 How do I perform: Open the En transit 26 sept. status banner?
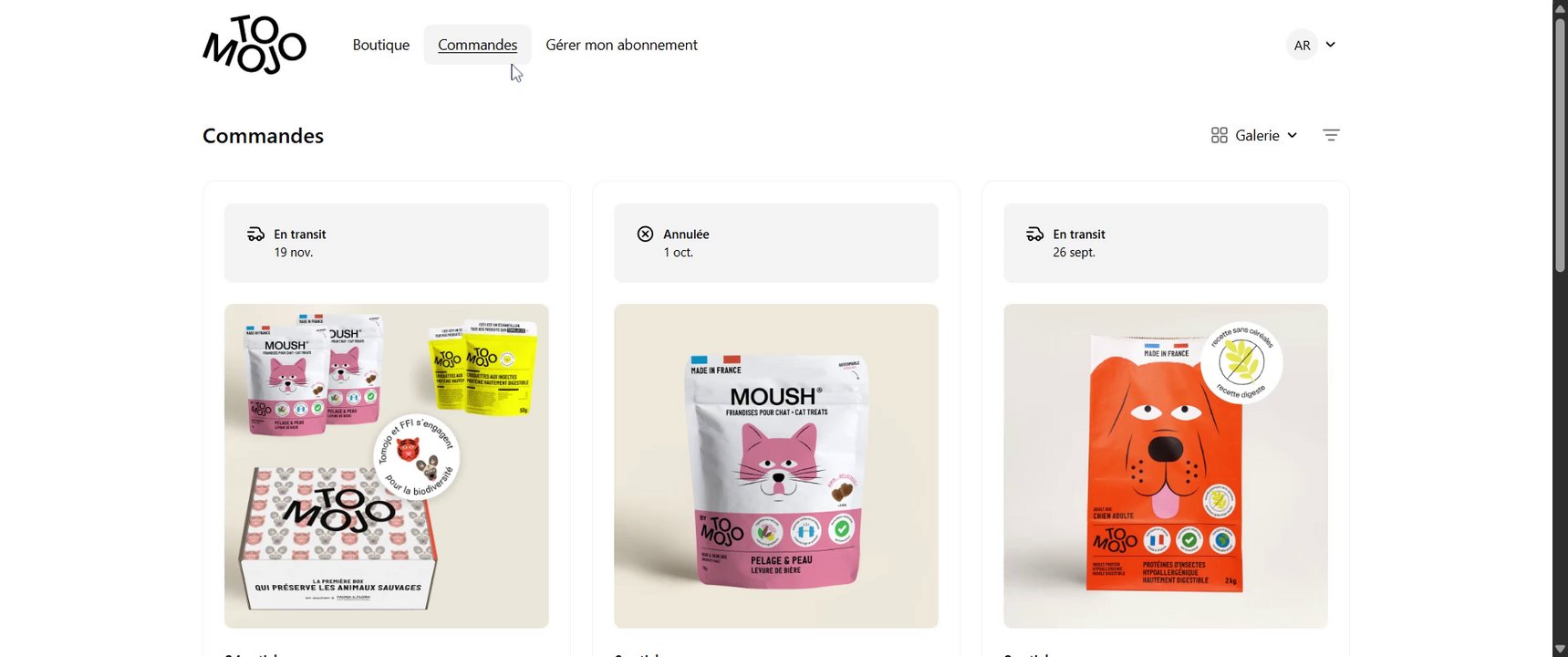coord(1166,243)
